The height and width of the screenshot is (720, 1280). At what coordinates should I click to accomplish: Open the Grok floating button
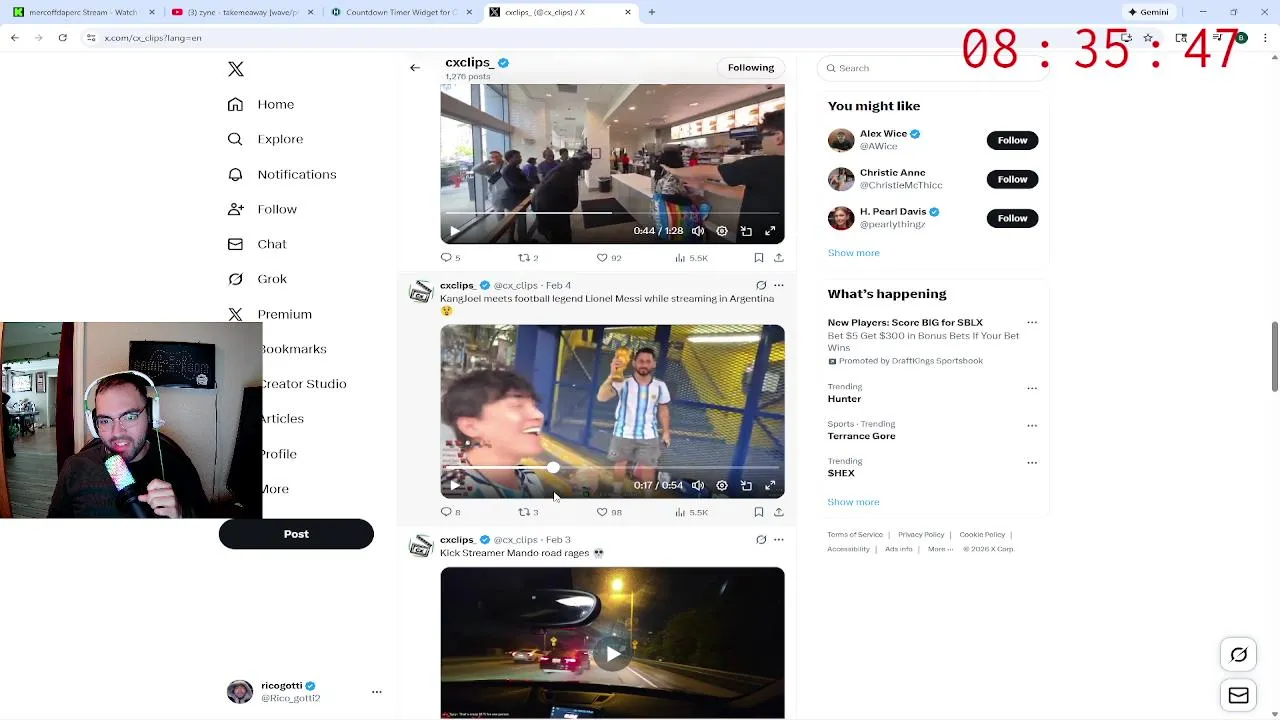tap(1239, 655)
